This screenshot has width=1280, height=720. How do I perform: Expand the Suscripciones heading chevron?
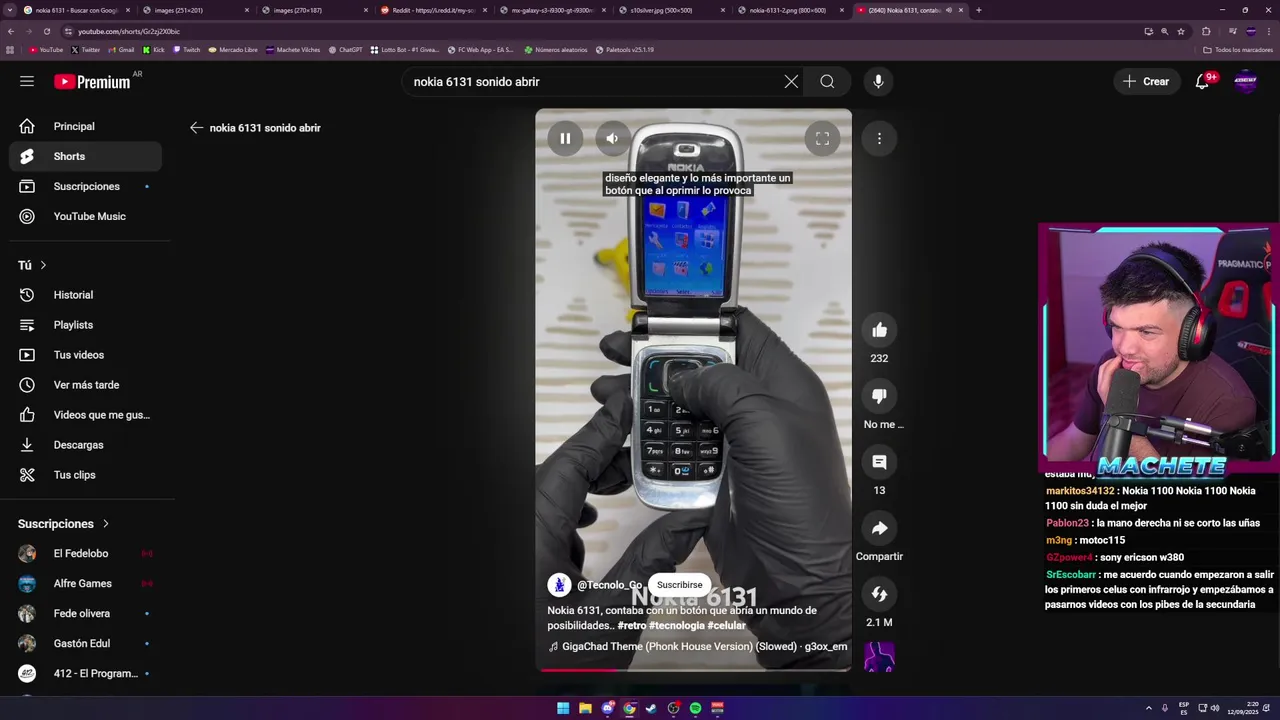105,524
